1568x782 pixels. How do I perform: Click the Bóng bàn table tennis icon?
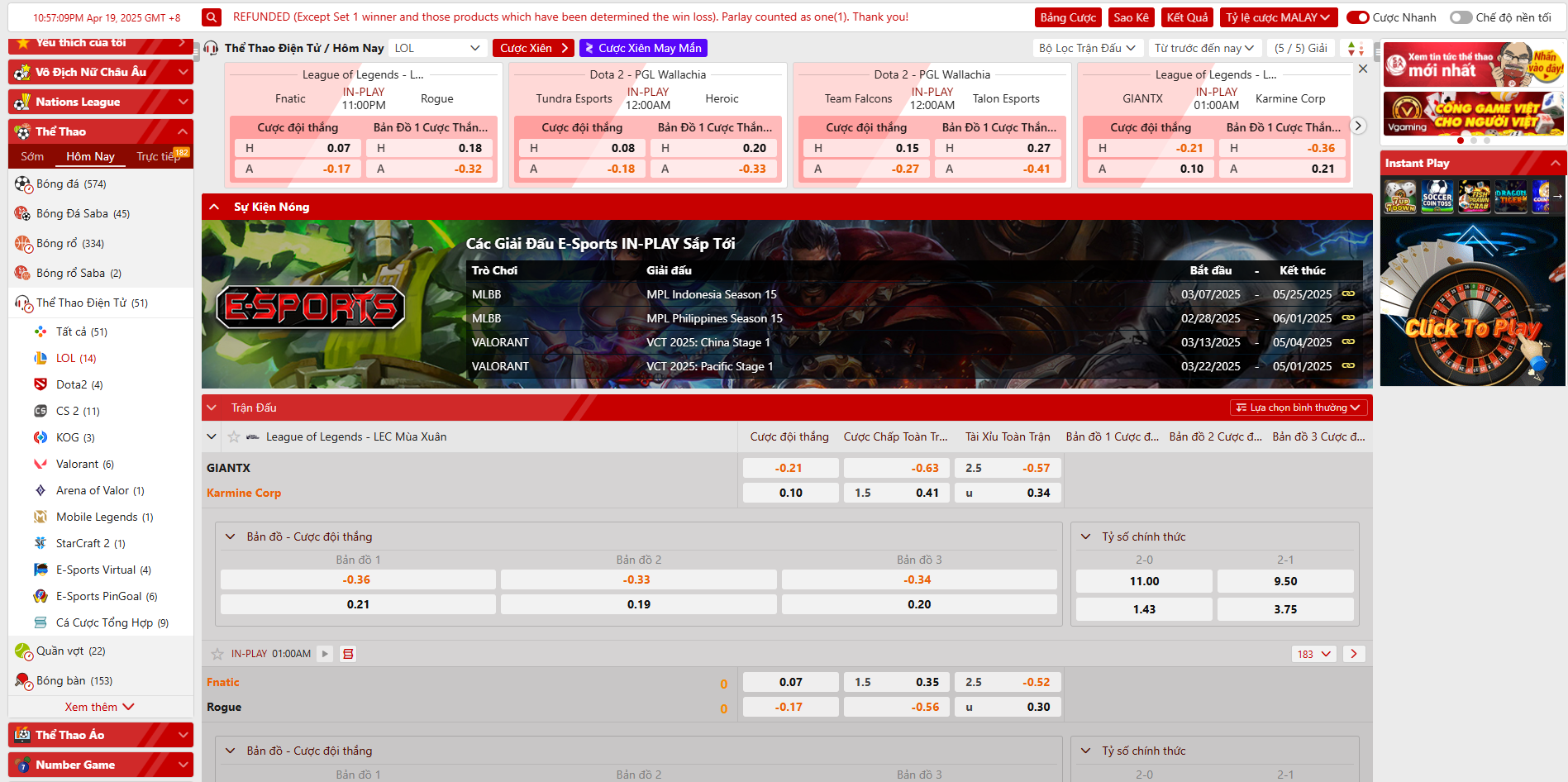pos(22,680)
